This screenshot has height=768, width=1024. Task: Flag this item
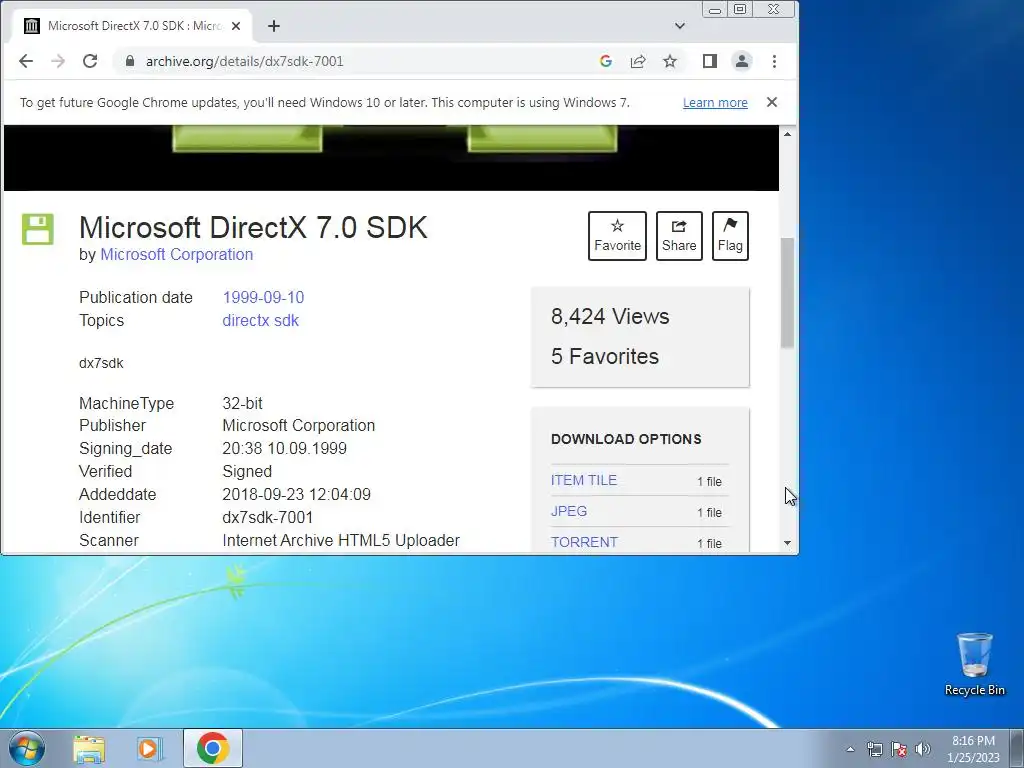[x=730, y=236]
